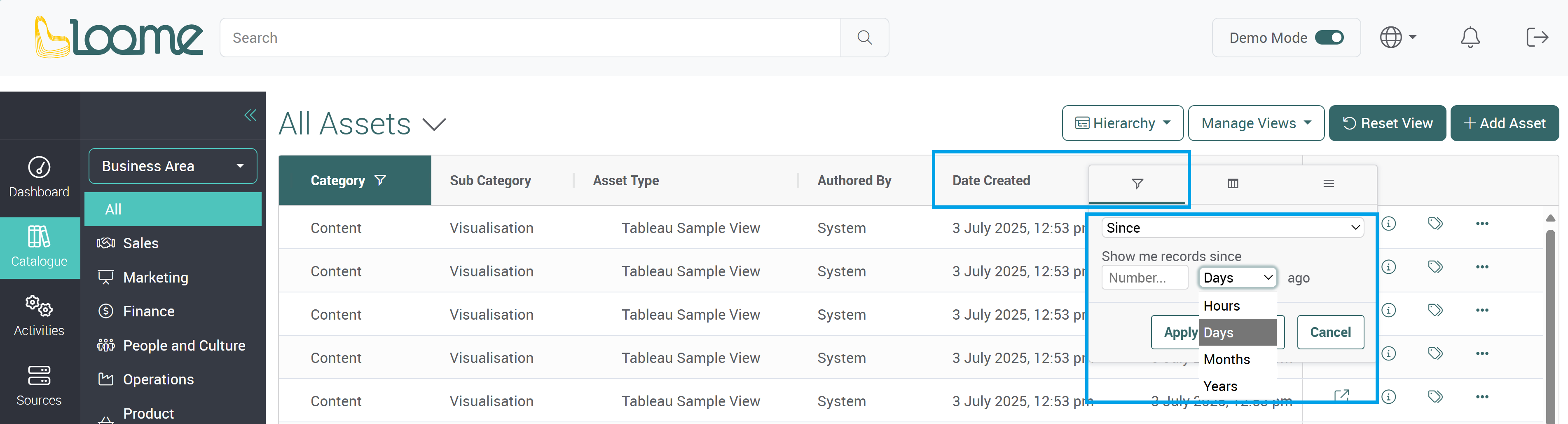Select All in business area list
The width and height of the screenshot is (1568, 424).
(x=173, y=209)
